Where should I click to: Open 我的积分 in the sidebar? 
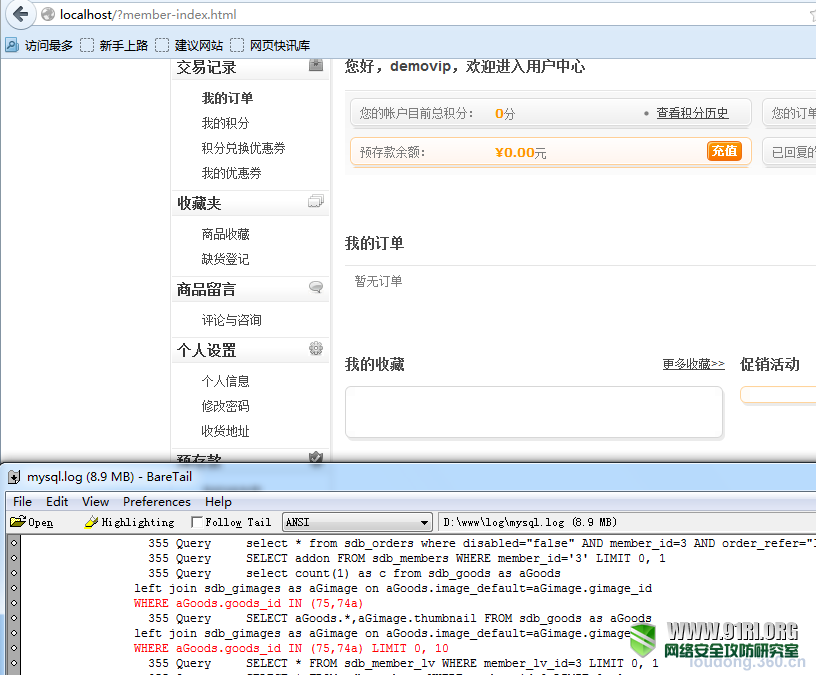click(225, 123)
